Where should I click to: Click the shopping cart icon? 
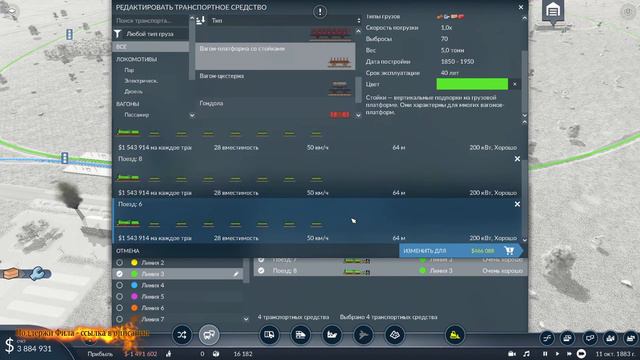tap(509, 251)
